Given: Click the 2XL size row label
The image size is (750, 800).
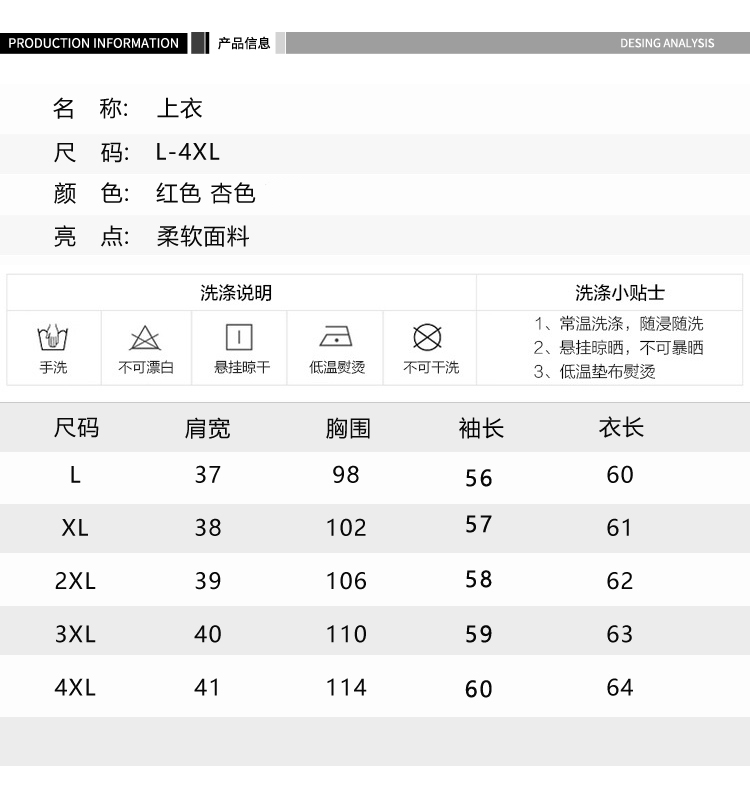Looking at the screenshot, I should click(x=75, y=581).
